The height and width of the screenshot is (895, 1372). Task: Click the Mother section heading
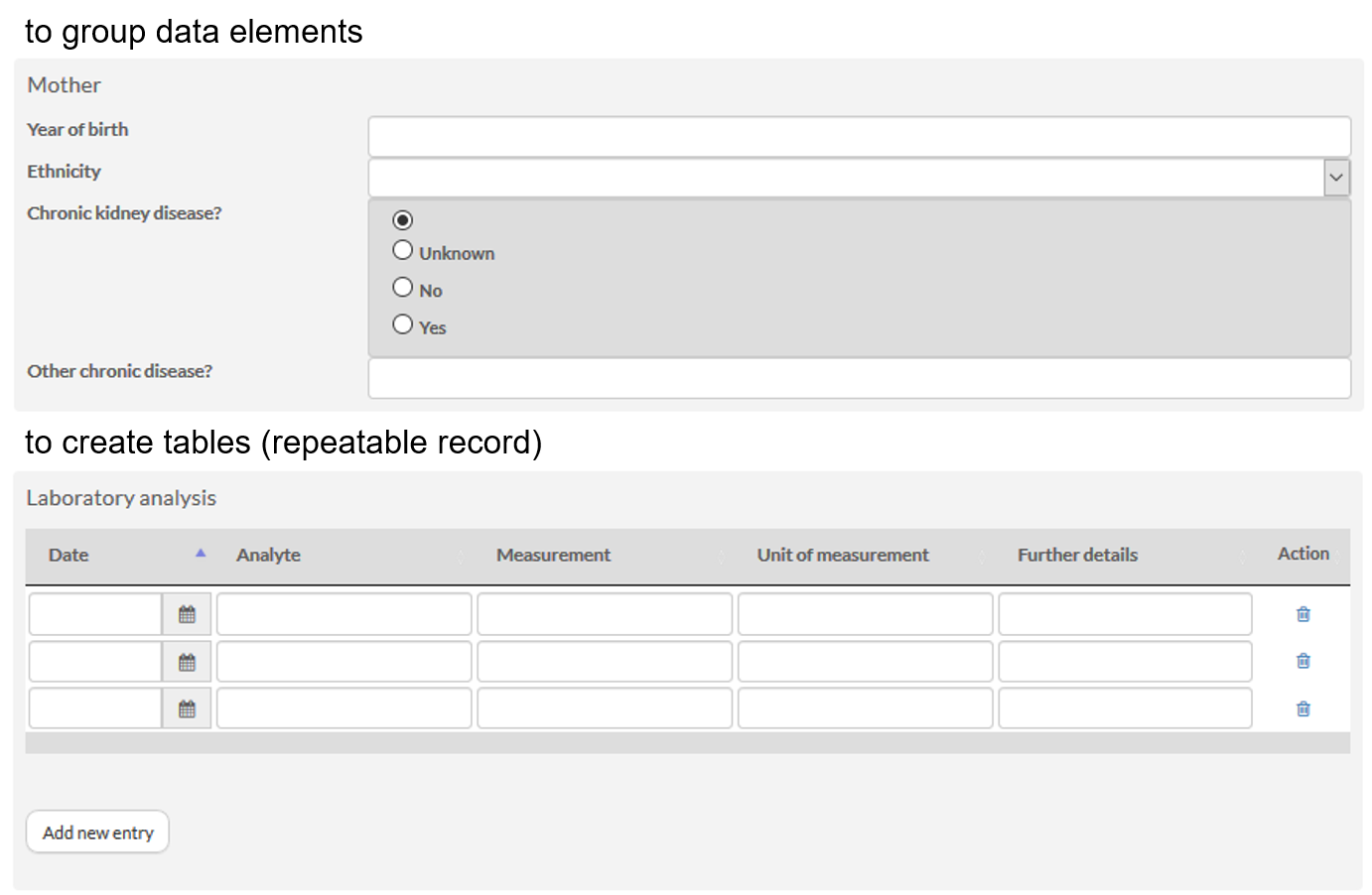(64, 85)
